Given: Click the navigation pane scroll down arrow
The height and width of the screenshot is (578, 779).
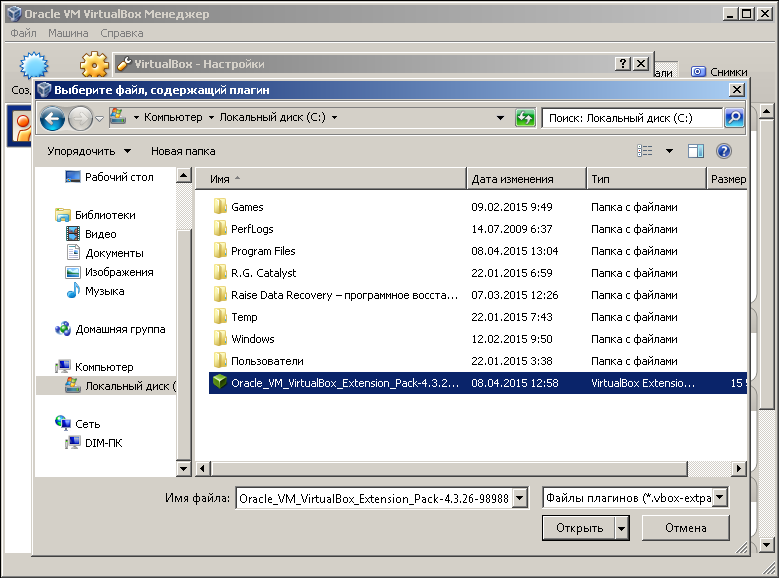Looking at the screenshot, I should pyautogui.click(x=183, y=468).
